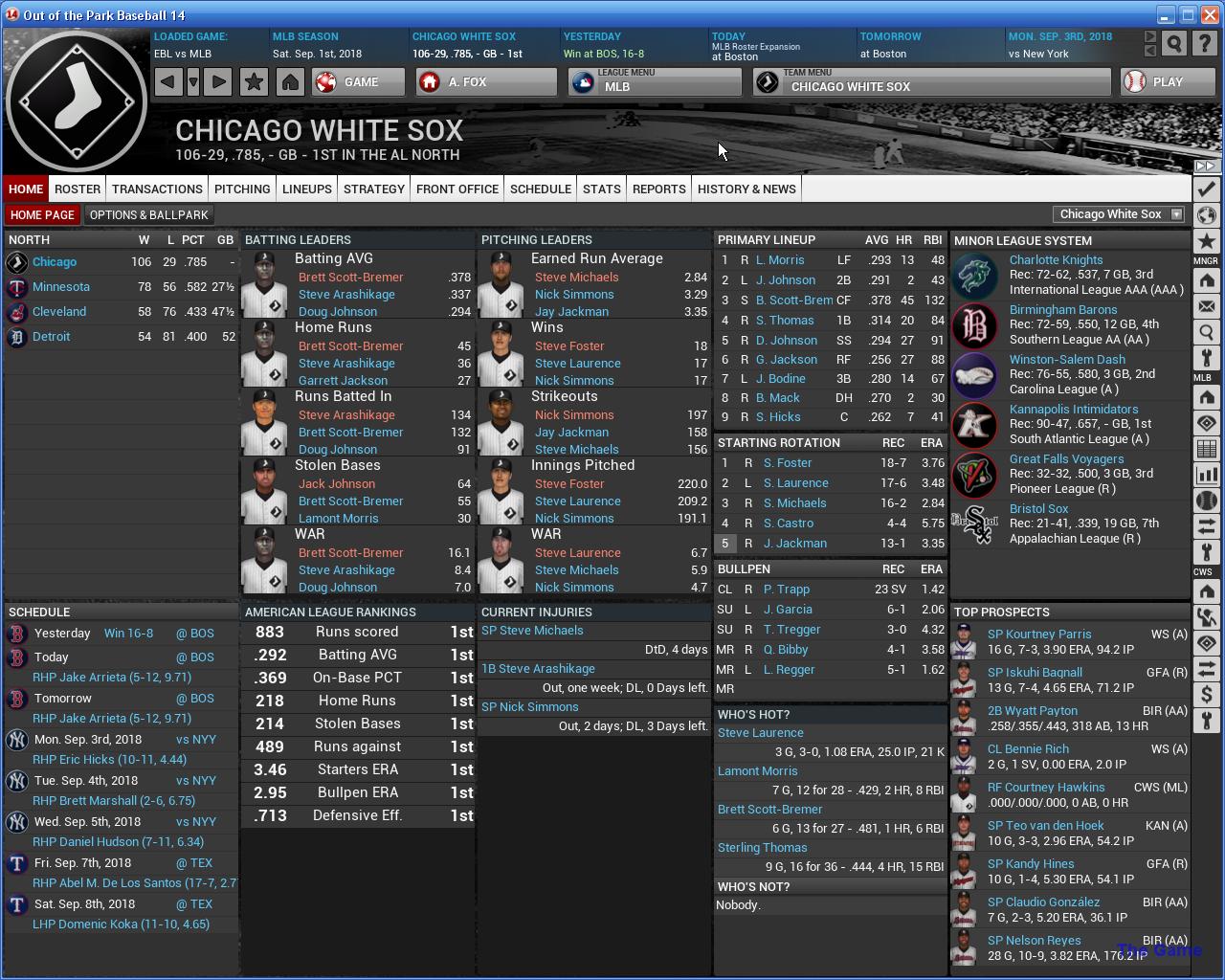Open Cleveland from the North standings
The image size is (1225, 980).
(x=59, y=312)
